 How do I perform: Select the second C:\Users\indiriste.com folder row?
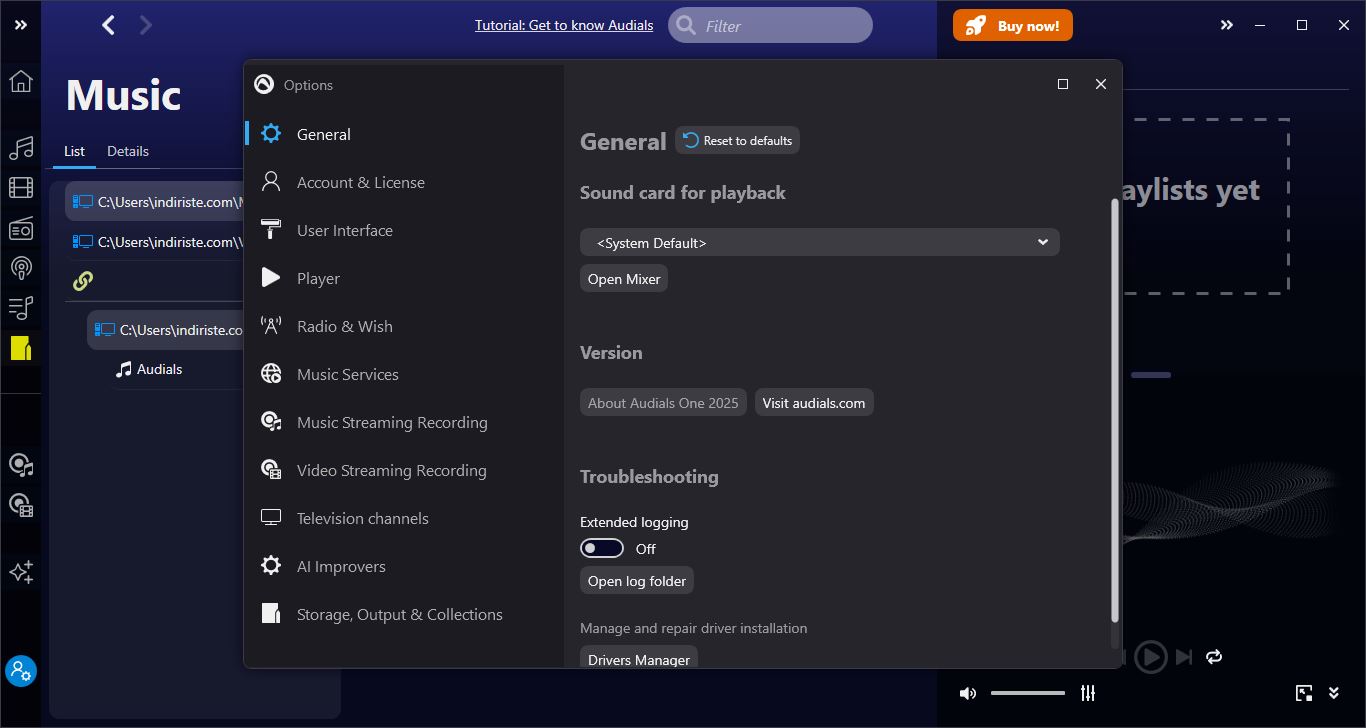point(155,242)
